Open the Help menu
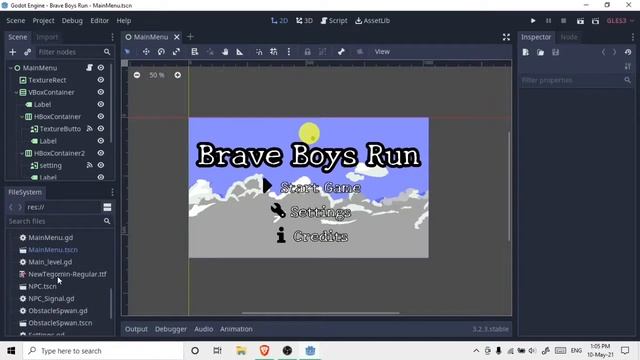 [124, 20]
